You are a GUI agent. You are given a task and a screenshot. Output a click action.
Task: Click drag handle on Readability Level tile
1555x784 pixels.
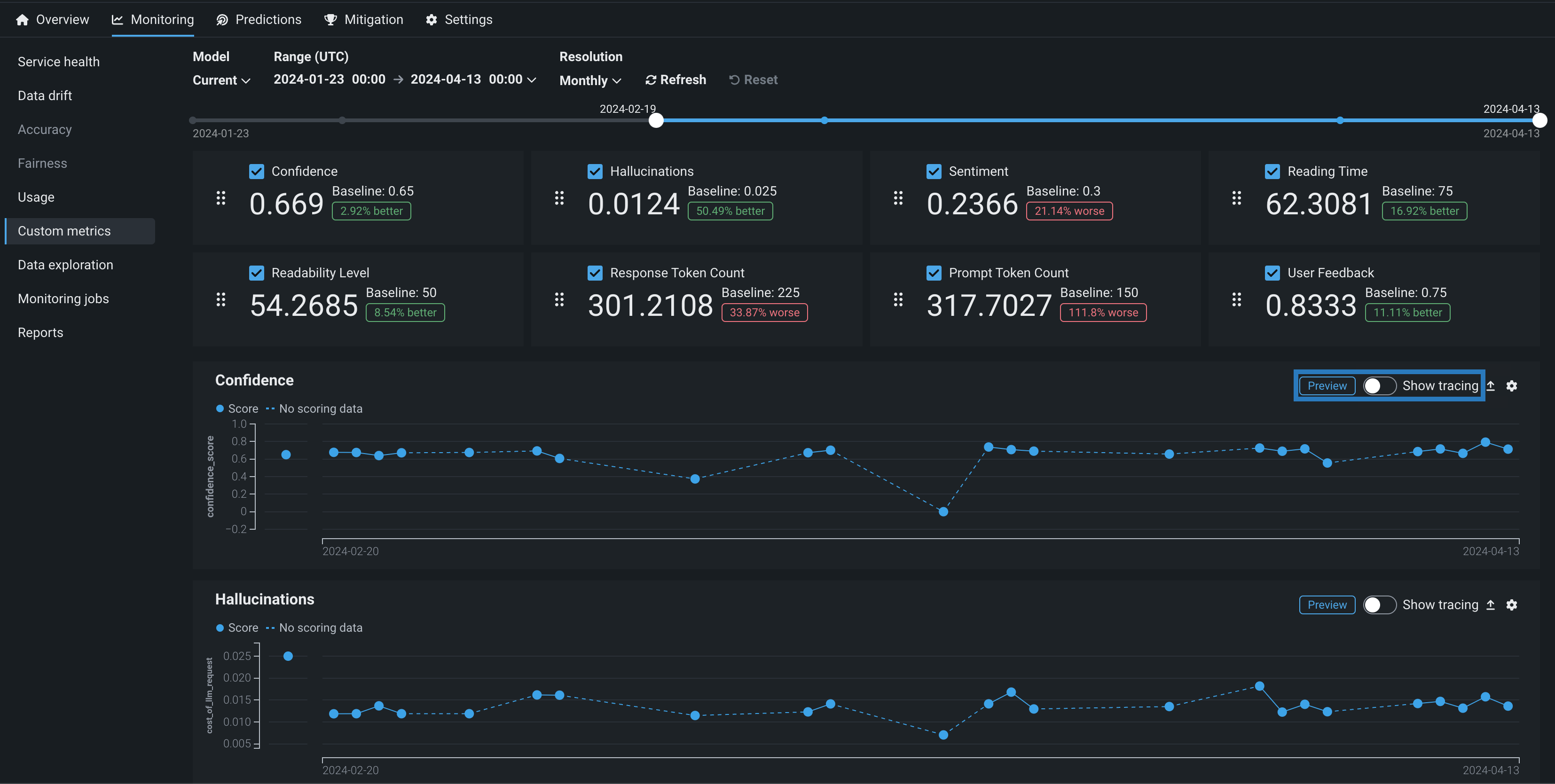pyautogui.click(x=220, y=299)
